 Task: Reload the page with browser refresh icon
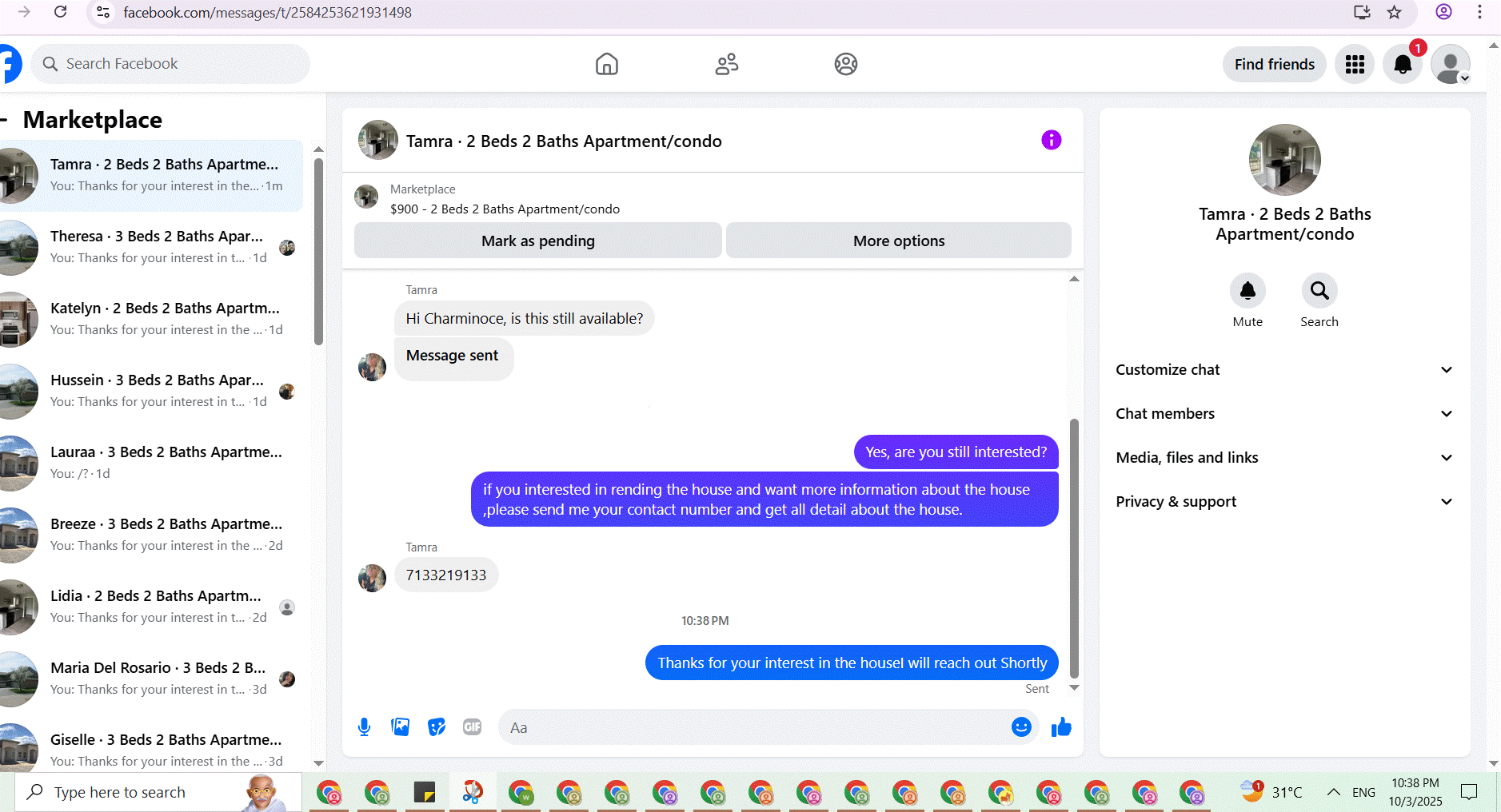tap(60, 12)
